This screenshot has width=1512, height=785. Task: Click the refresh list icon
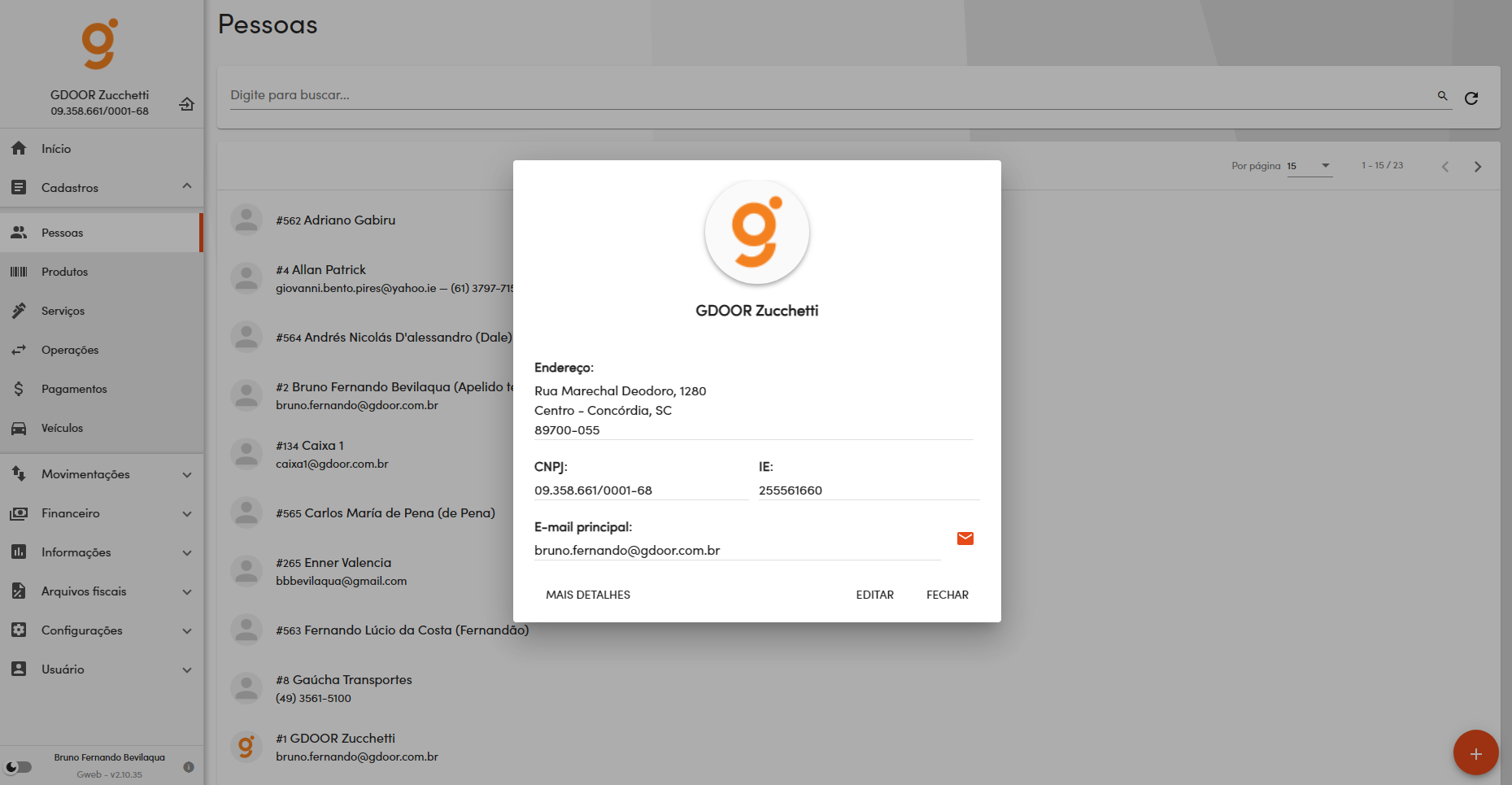pos(1471,98)
